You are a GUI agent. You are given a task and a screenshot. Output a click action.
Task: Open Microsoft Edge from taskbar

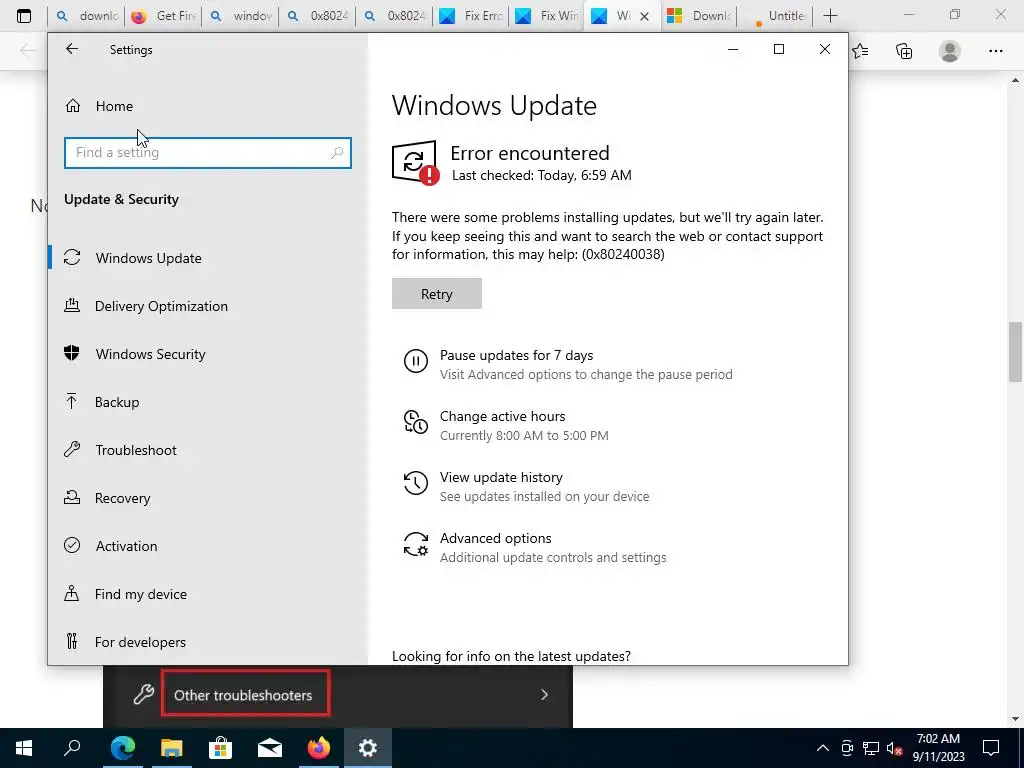[x=122, y=748]
